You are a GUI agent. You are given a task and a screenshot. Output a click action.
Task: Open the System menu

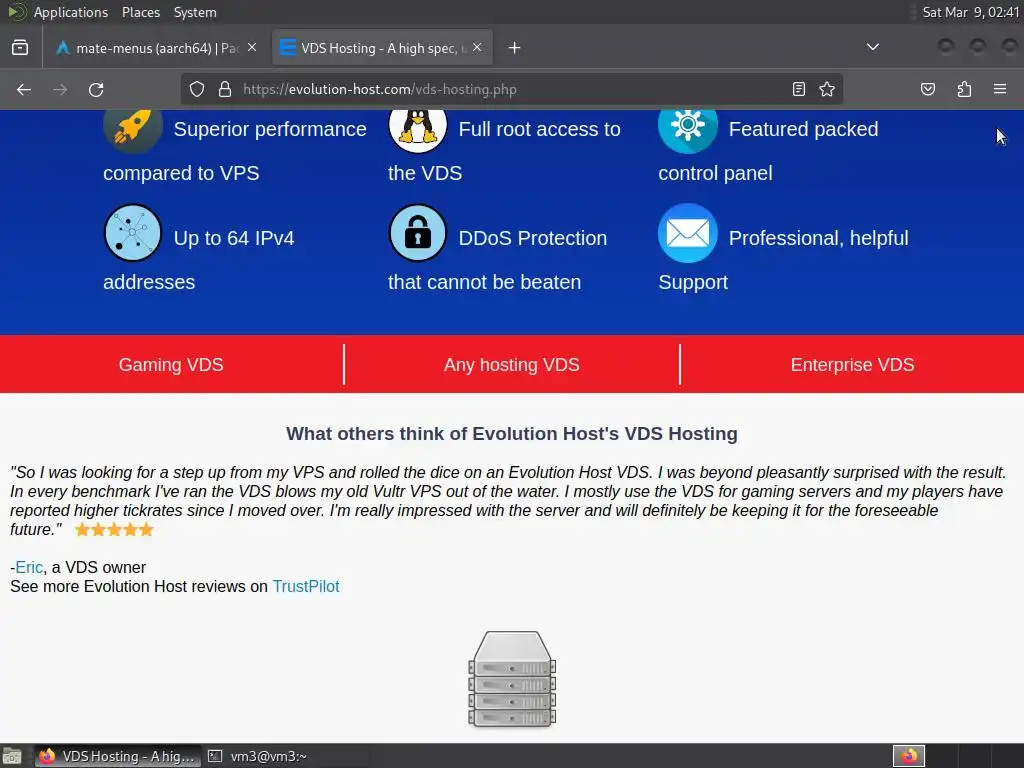pos(195,12)
